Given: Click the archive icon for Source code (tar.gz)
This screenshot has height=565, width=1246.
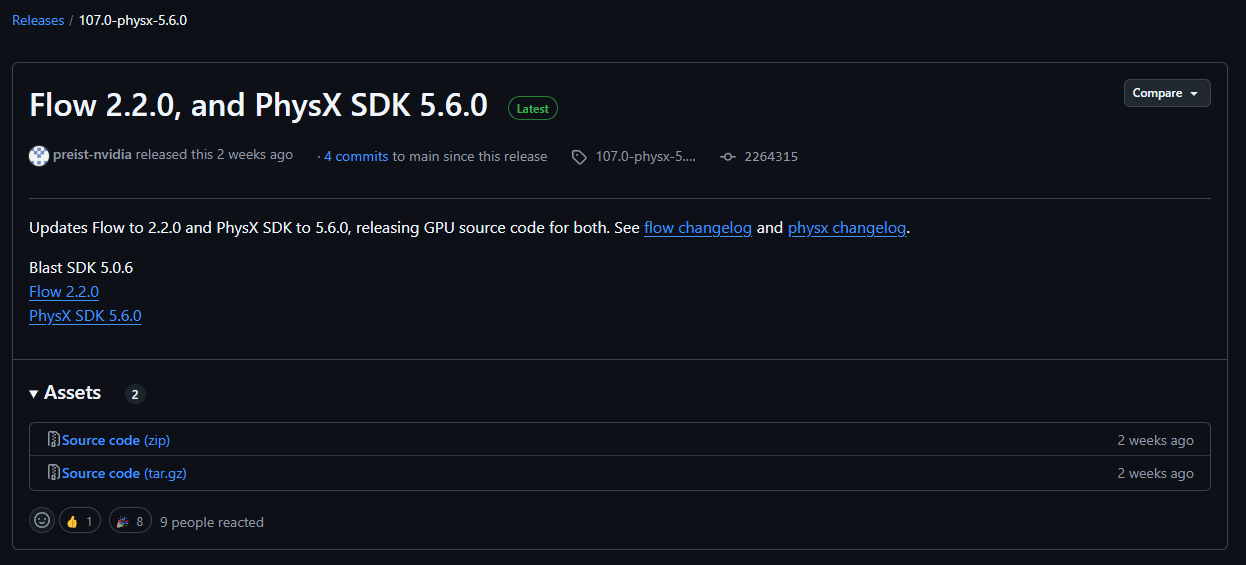Looking at the screenshot, I should tap(54, 473).
